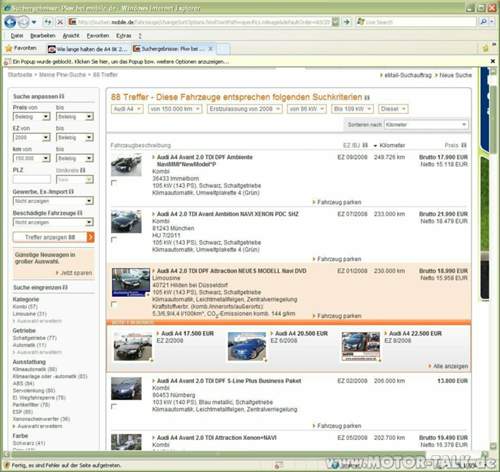Open the 'Erstzulassung von 2008' criteria dropdown

[x=245, y=109]
